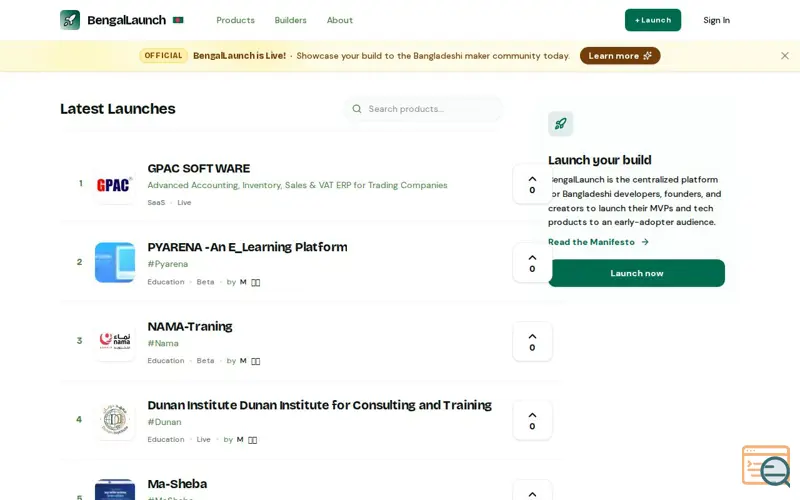This screenshot has width=800, height=500.
Task: Click the + Launch button in the header
Action: coord(653,20)
